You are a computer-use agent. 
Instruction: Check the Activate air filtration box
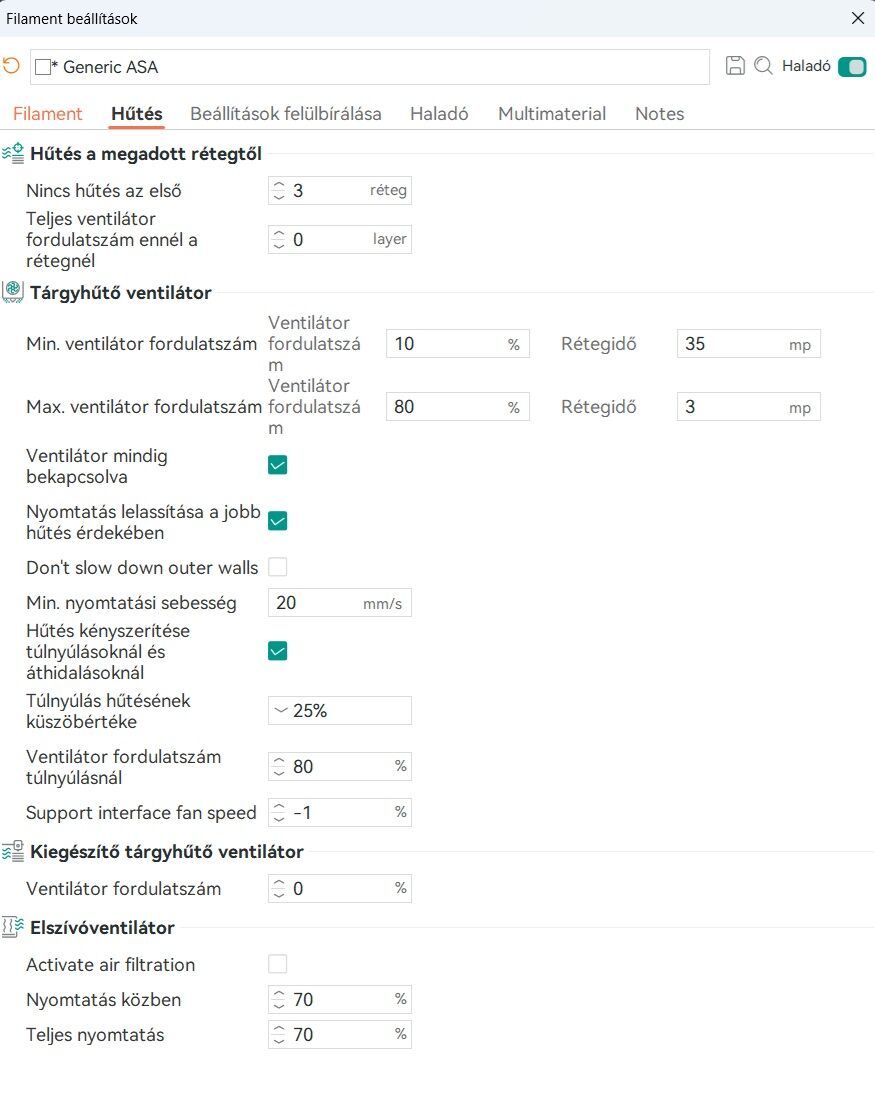pyautogui.click(x=277, y=964)
